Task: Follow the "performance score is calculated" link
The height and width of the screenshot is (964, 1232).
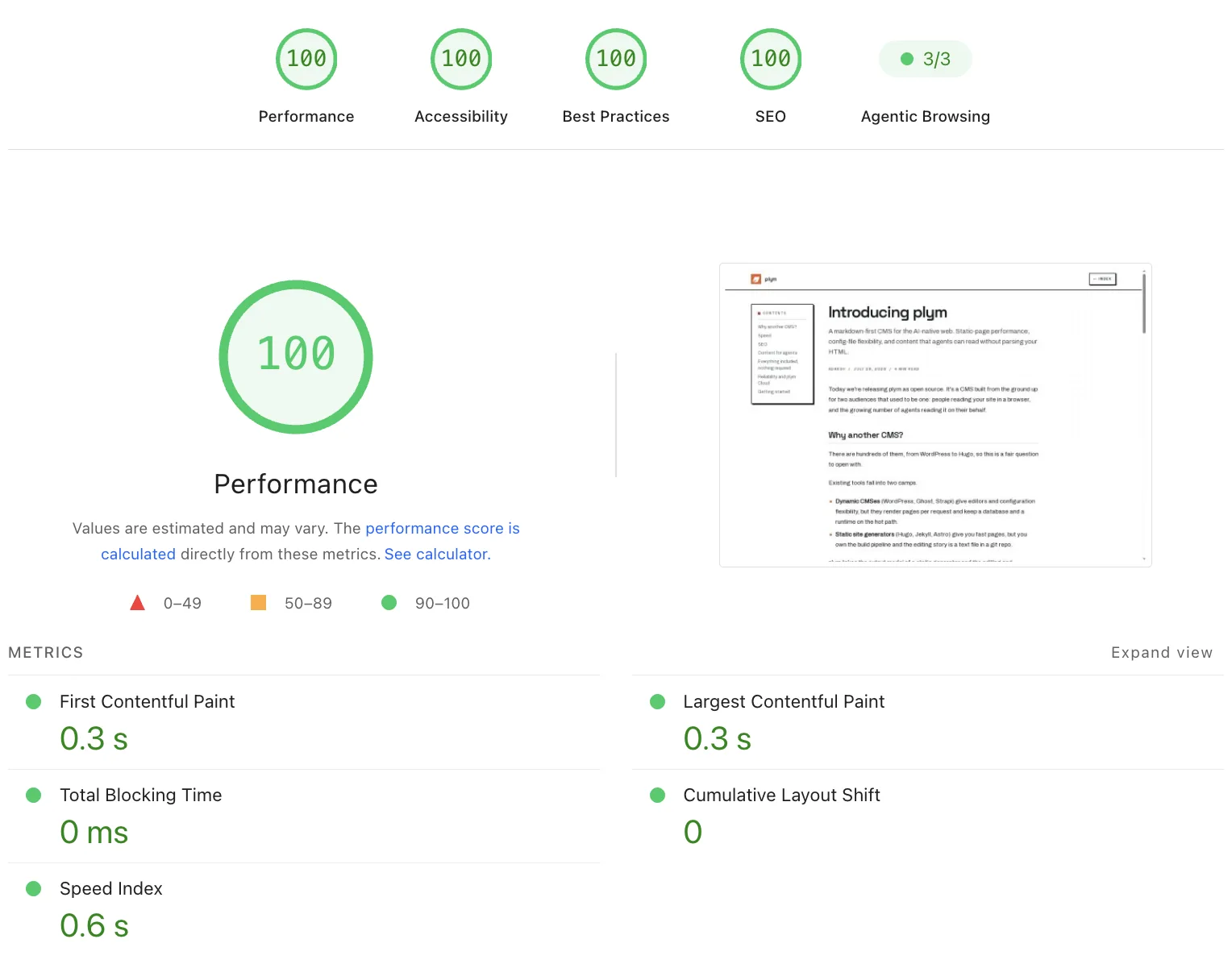Action: tap(443, 529)
